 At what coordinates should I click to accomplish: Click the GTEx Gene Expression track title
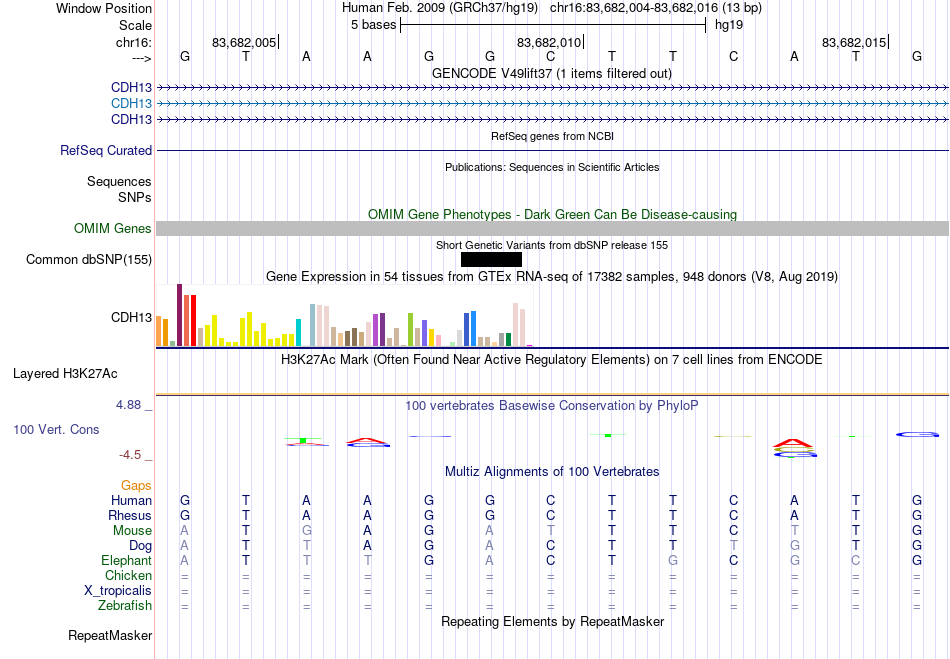click(x=552, y=277)
